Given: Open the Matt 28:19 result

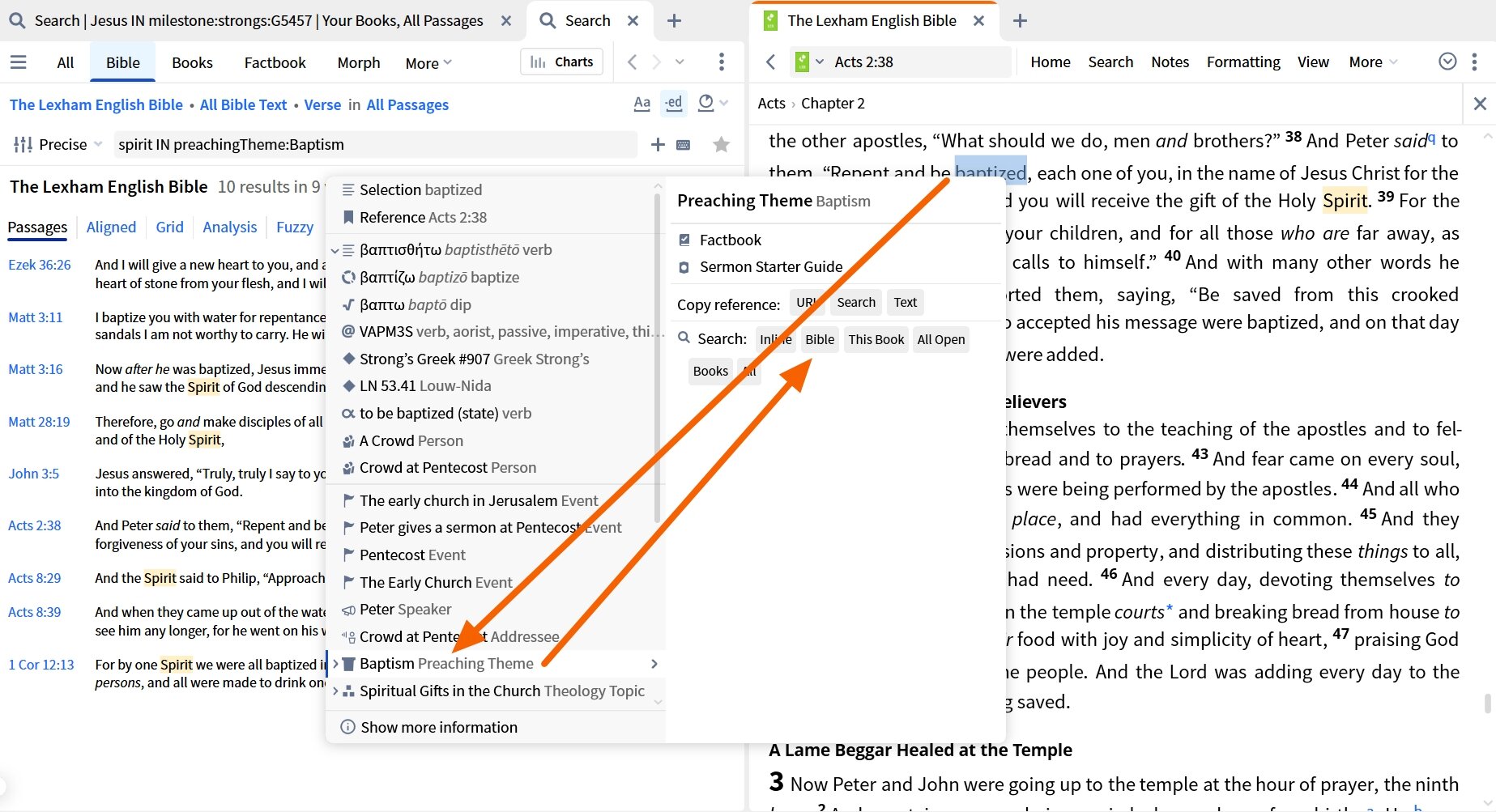Looking at the screenshot, I should (x=39, y=422).
